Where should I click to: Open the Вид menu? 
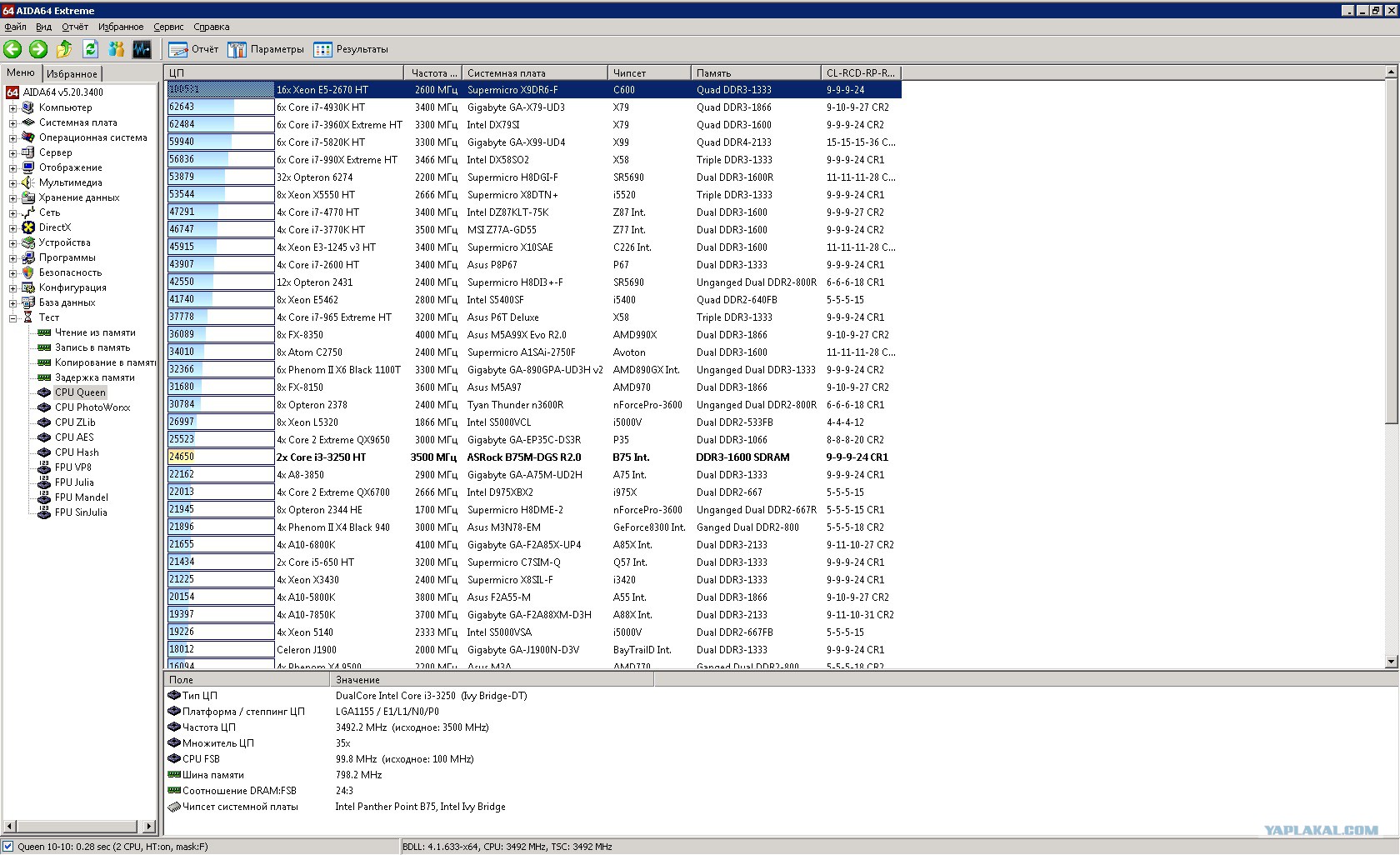tap(43, 27)
